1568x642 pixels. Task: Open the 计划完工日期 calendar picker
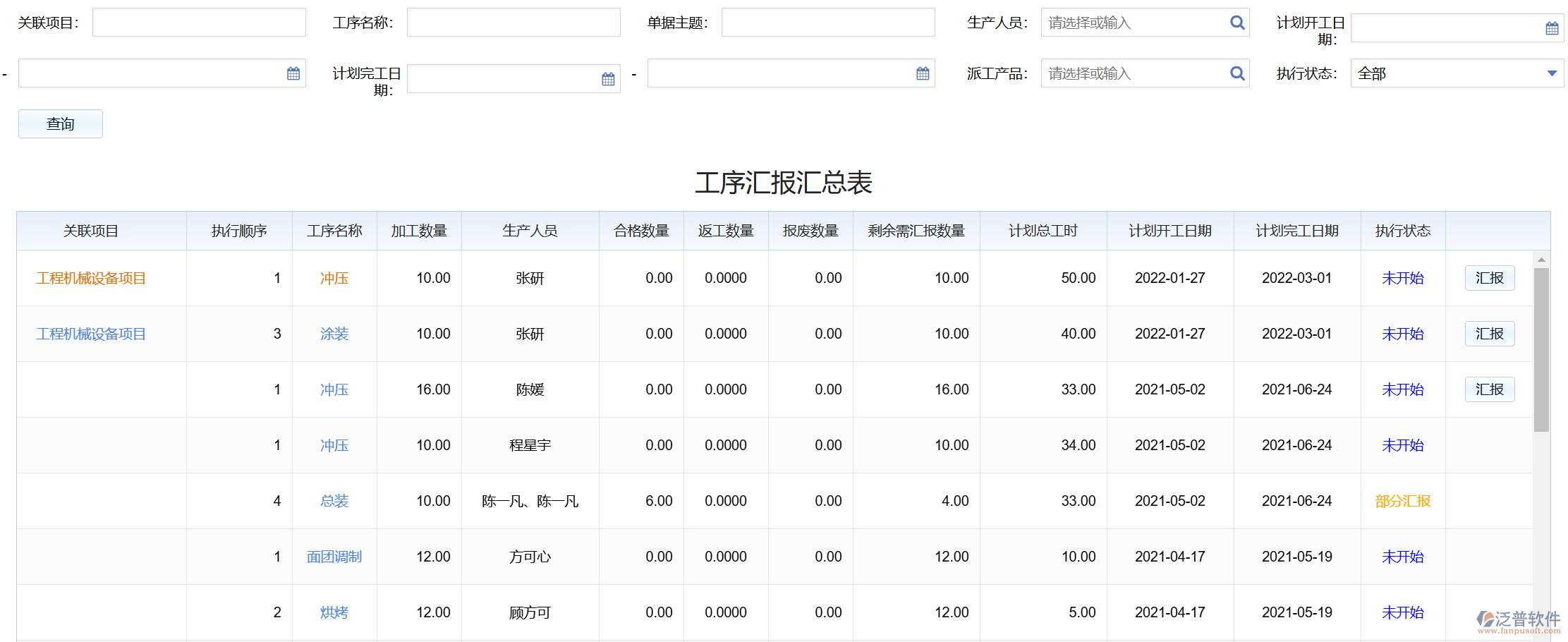607,78
